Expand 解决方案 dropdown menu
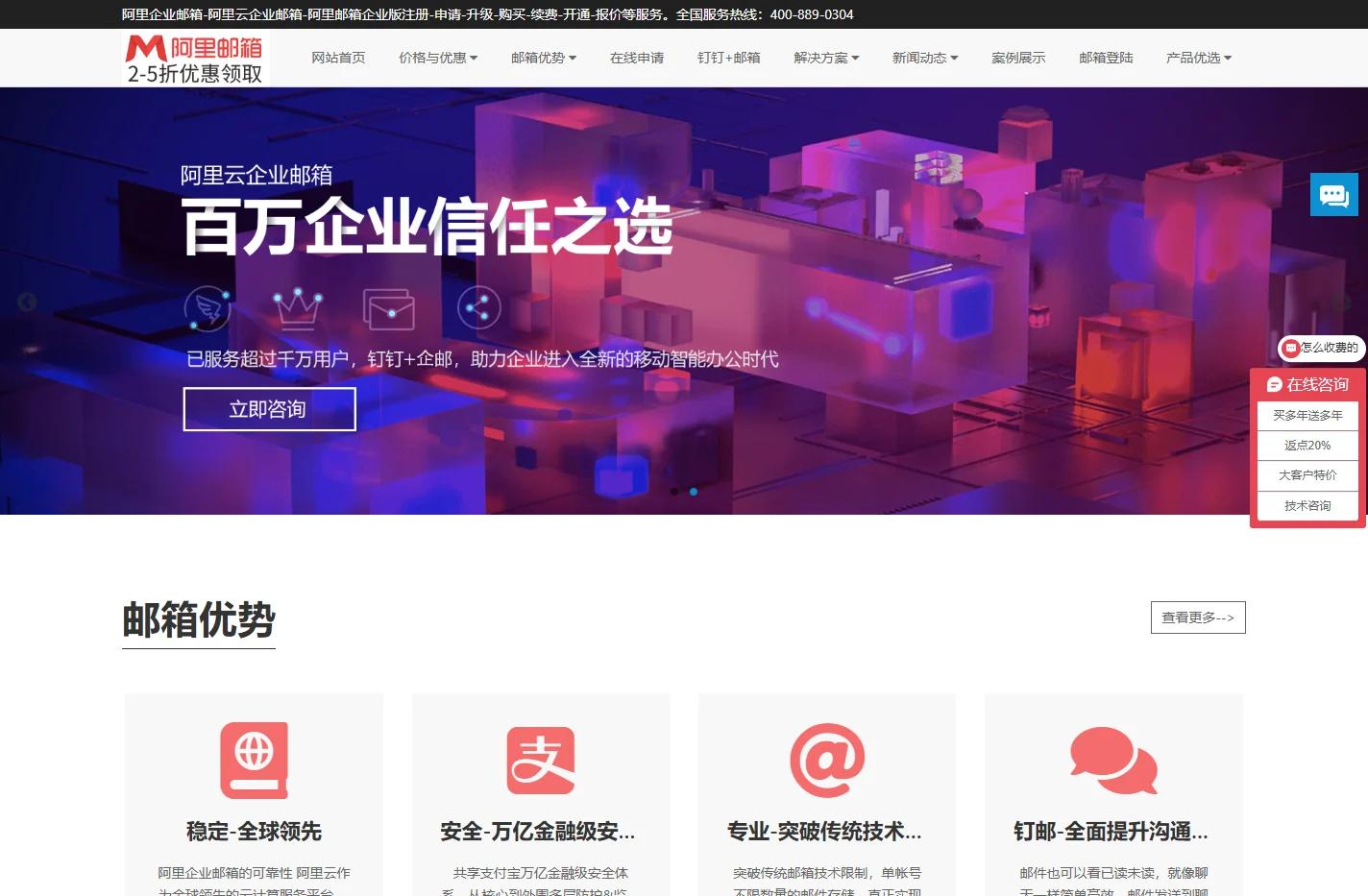 point(826,58)
